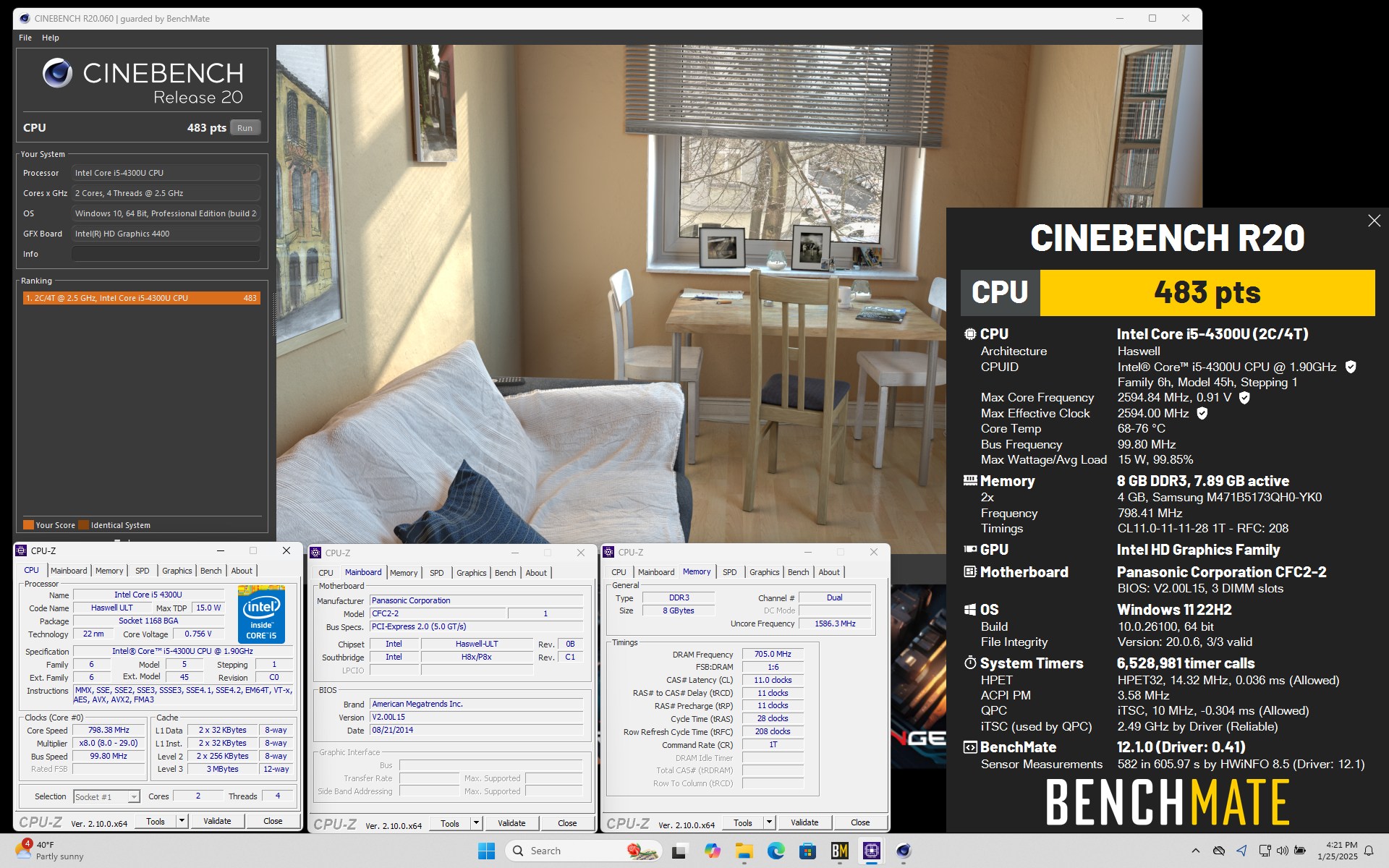1389x868 pixels.
Task: Open Microsoft Edge from the taskbar
Action: [776, 851]
